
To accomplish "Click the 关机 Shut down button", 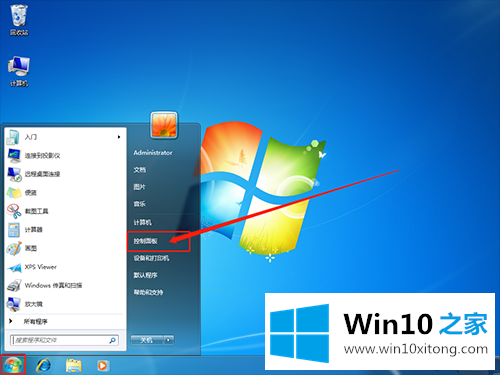I will coord(147,340).
